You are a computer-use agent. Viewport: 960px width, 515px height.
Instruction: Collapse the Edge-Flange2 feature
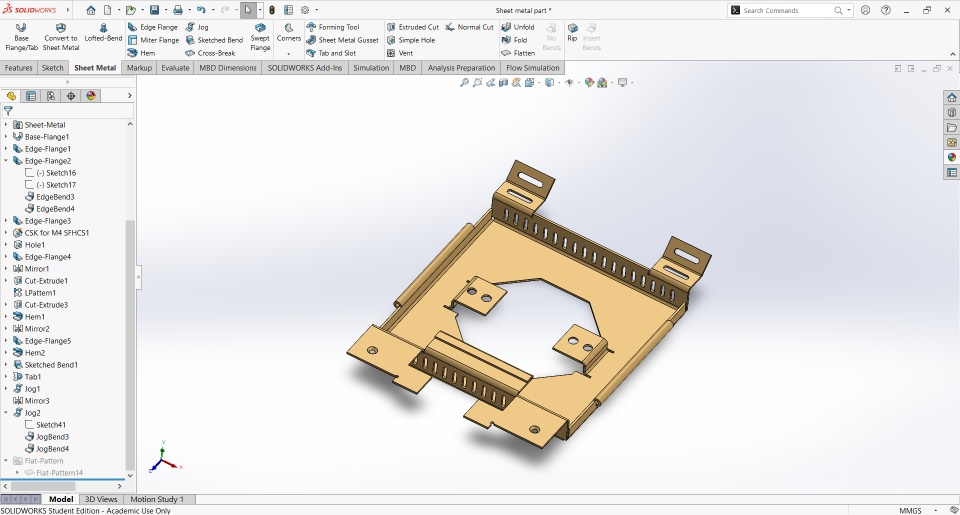(x=6, y=161)
